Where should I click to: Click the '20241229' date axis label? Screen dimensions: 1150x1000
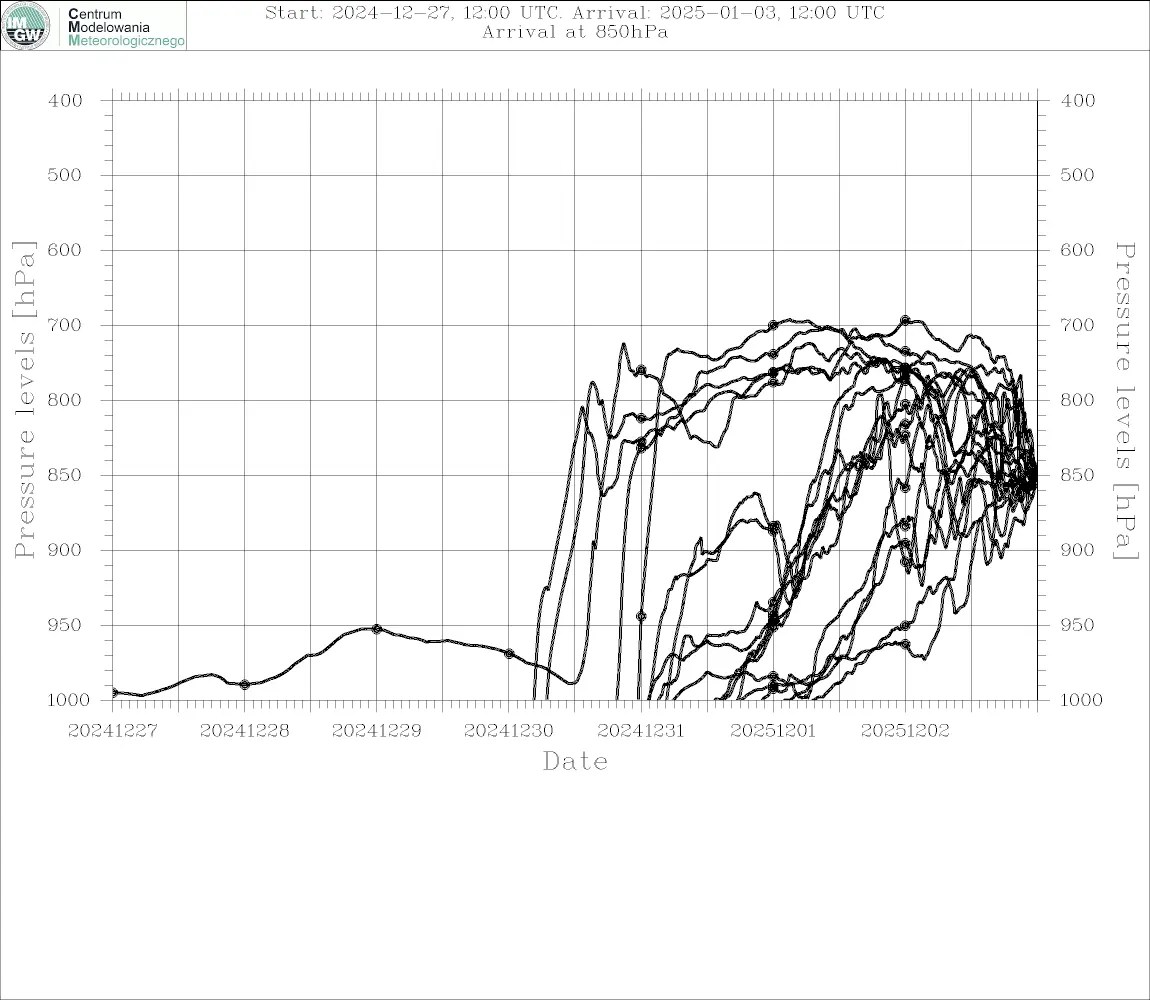tap(377, 731)
